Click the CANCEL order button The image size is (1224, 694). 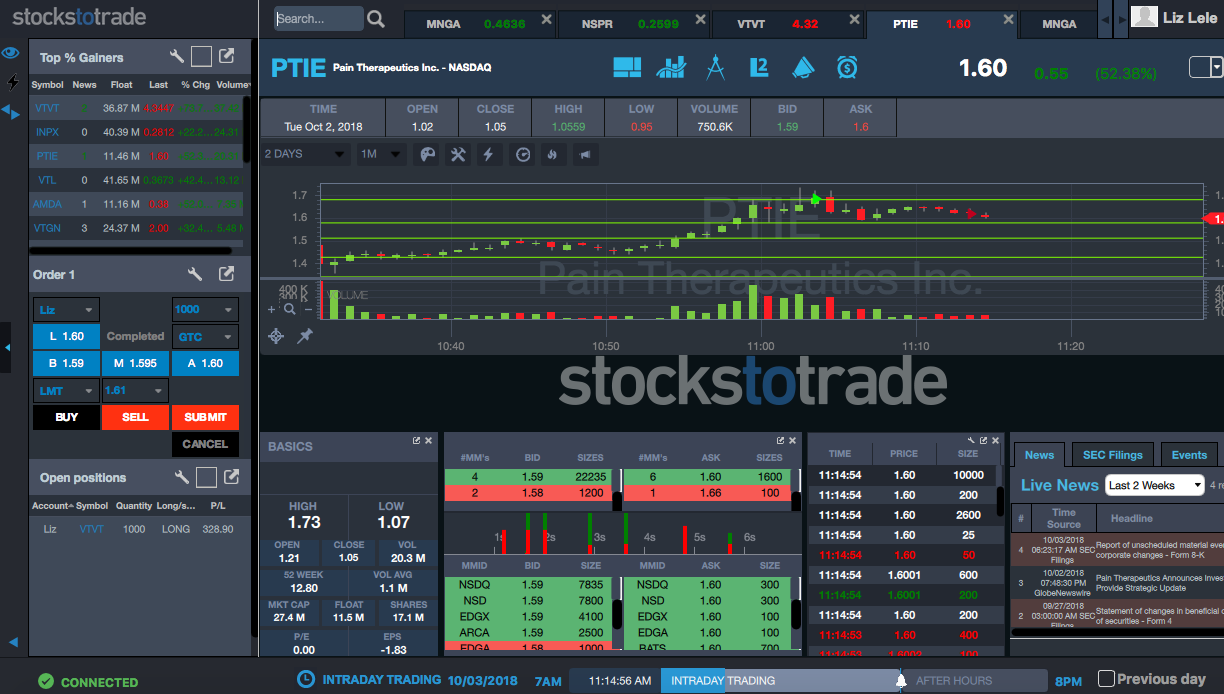205,444
